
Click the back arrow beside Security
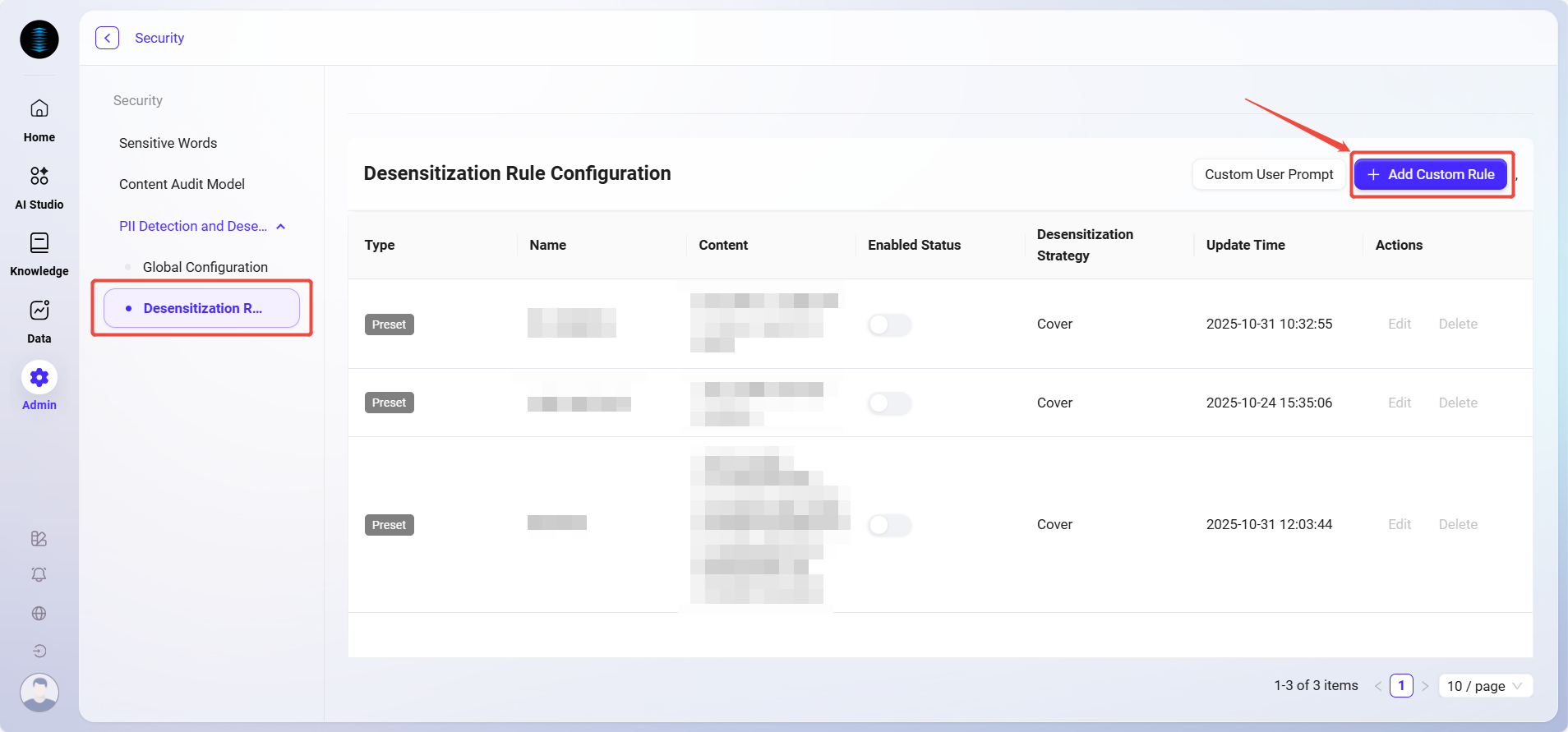pyautogui.click(x=107, y=38)
